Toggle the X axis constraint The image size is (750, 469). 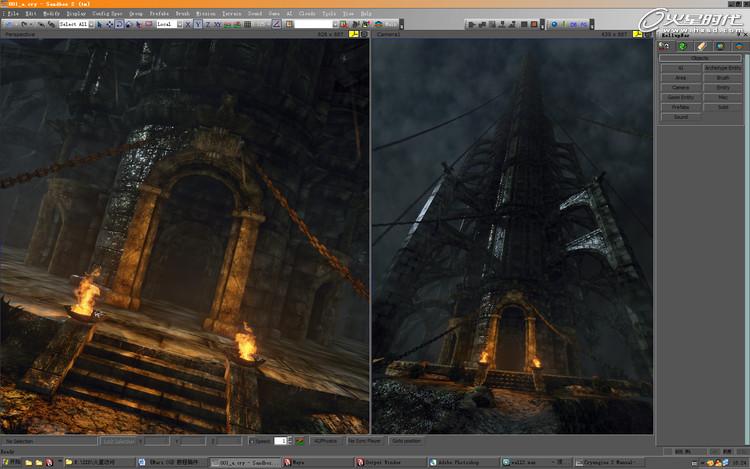tap(188, 24)
